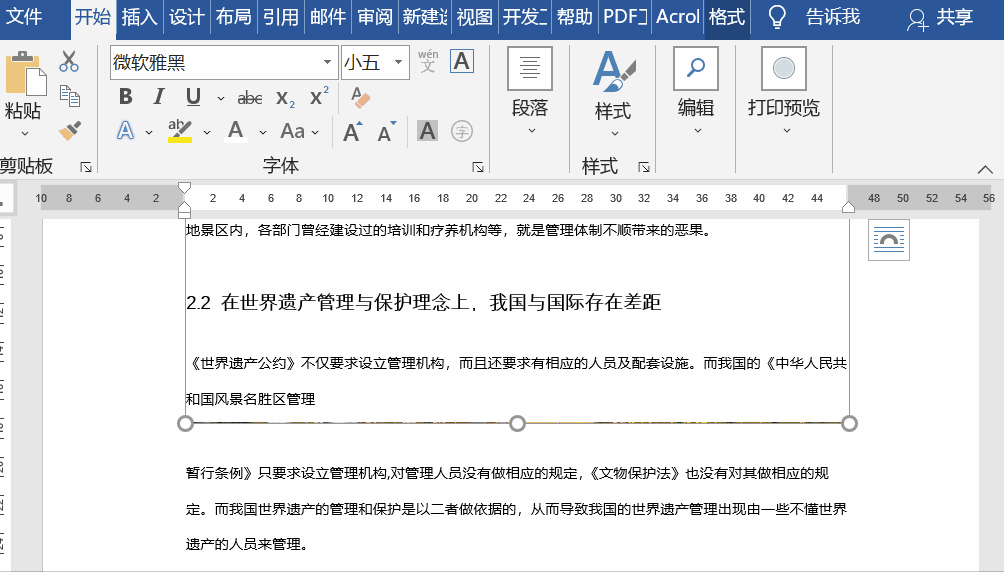Switch to the 插入 Insert tab
Image resolution: width=1004 pixels, height=572 pixels.
coord(140,17)
